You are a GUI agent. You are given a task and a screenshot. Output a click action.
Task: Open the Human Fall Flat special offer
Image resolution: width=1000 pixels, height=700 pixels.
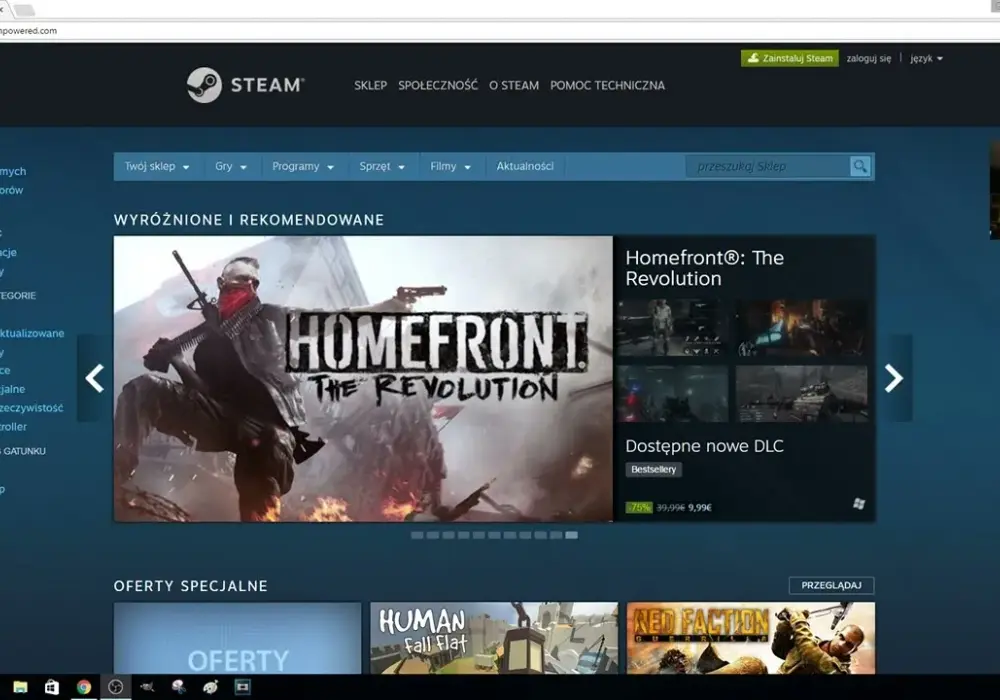point(494,638)
